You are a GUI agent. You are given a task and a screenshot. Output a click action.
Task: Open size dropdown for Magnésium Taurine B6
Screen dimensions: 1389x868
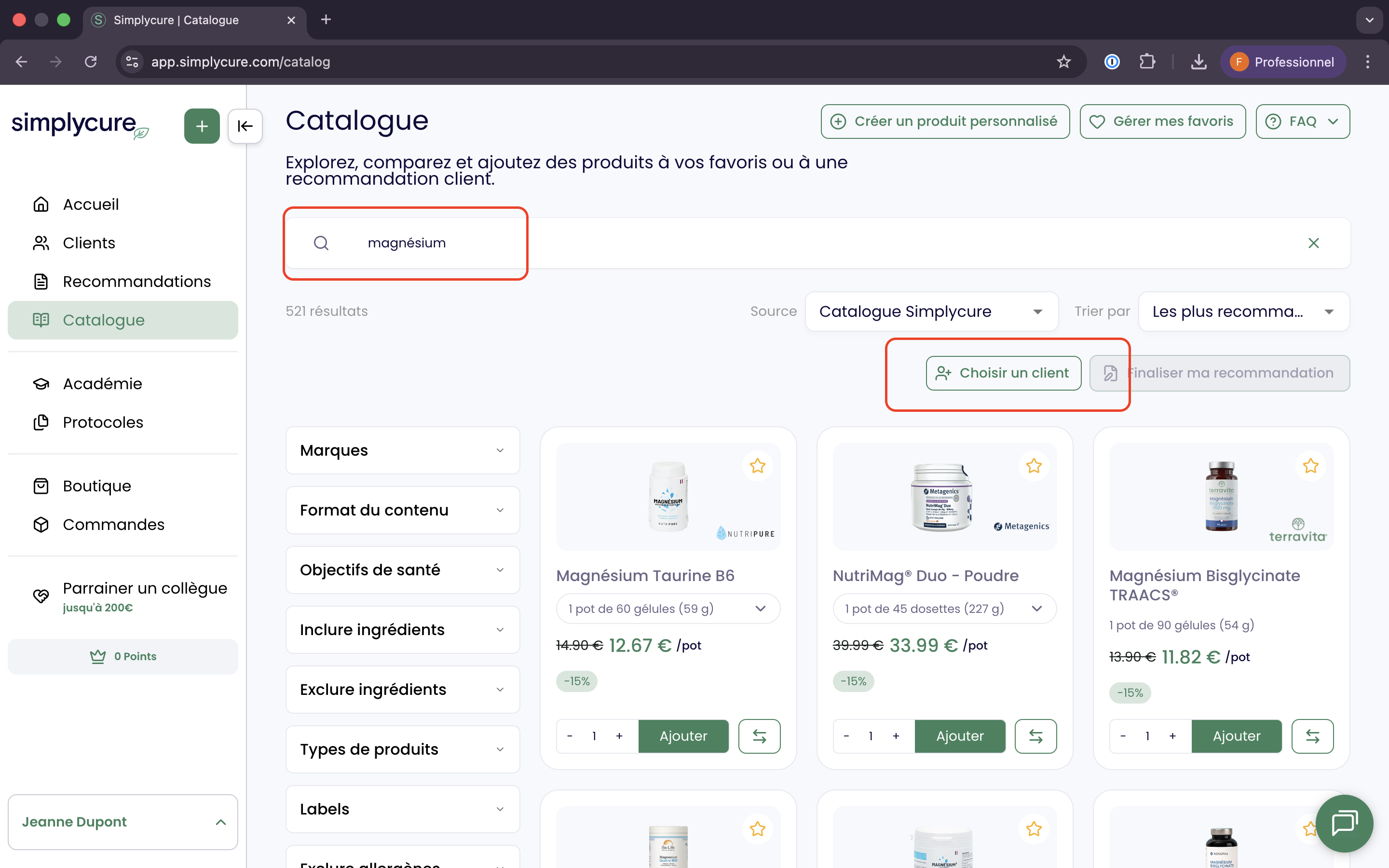(x=667, y=609)
